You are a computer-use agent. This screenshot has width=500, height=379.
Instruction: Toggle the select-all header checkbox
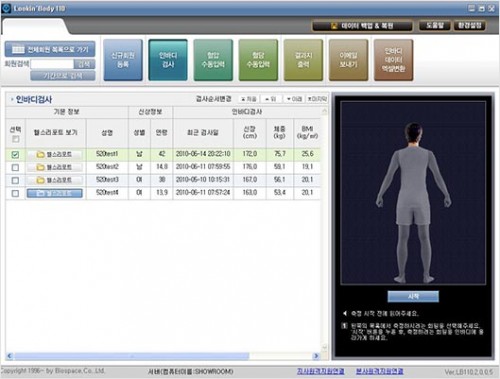tap(15, 139)
